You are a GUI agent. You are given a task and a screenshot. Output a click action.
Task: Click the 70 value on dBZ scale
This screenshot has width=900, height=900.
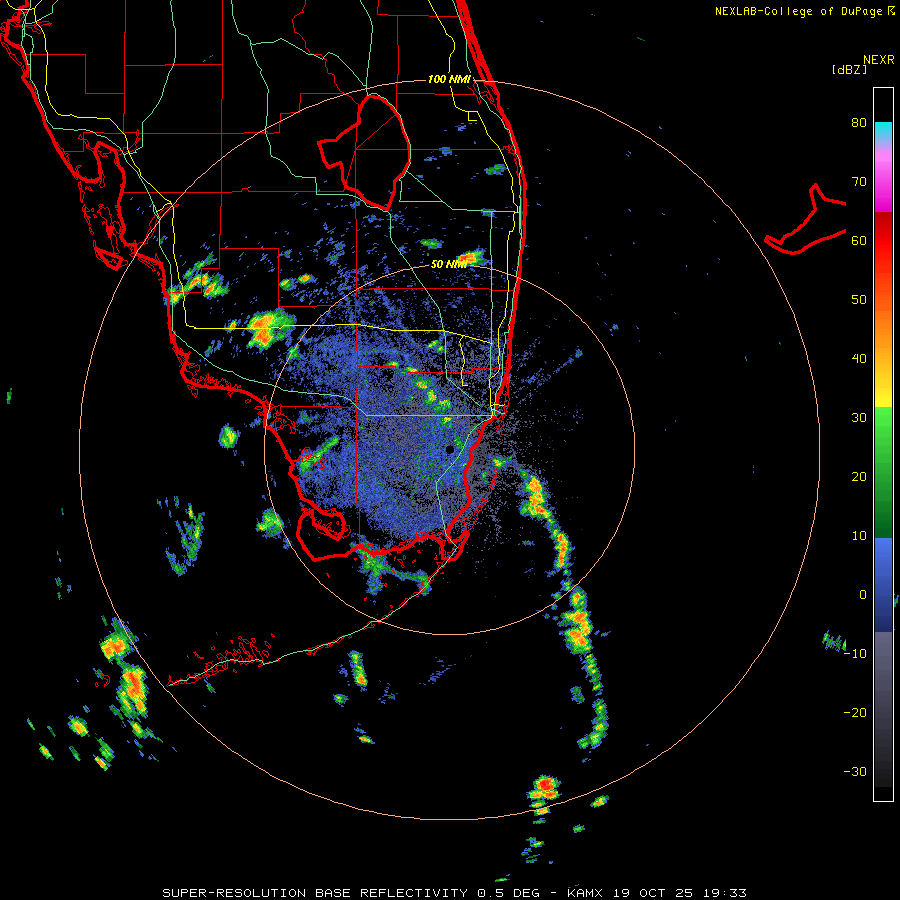859,182
